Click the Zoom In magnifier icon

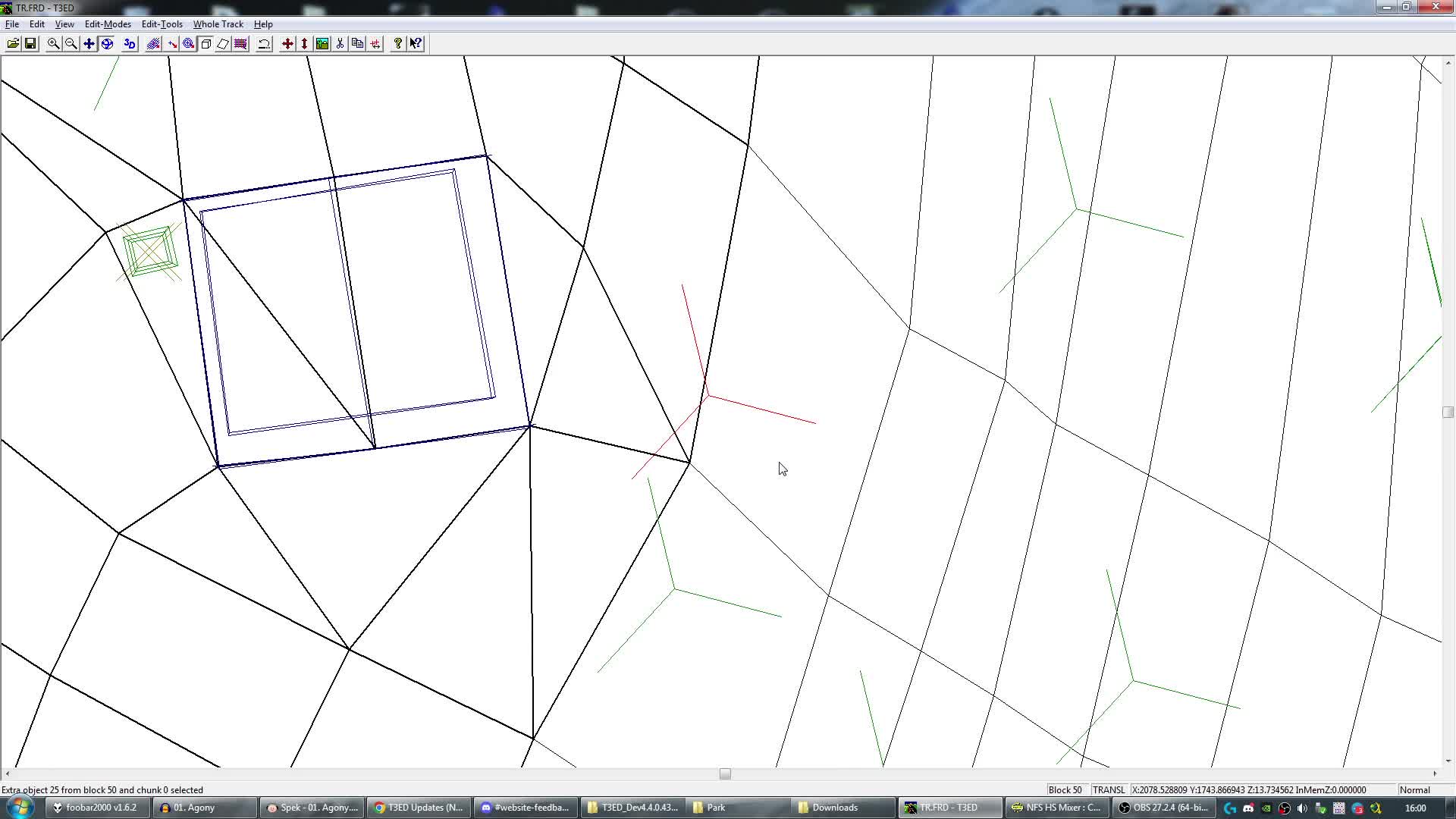click(x=53, y=44)
